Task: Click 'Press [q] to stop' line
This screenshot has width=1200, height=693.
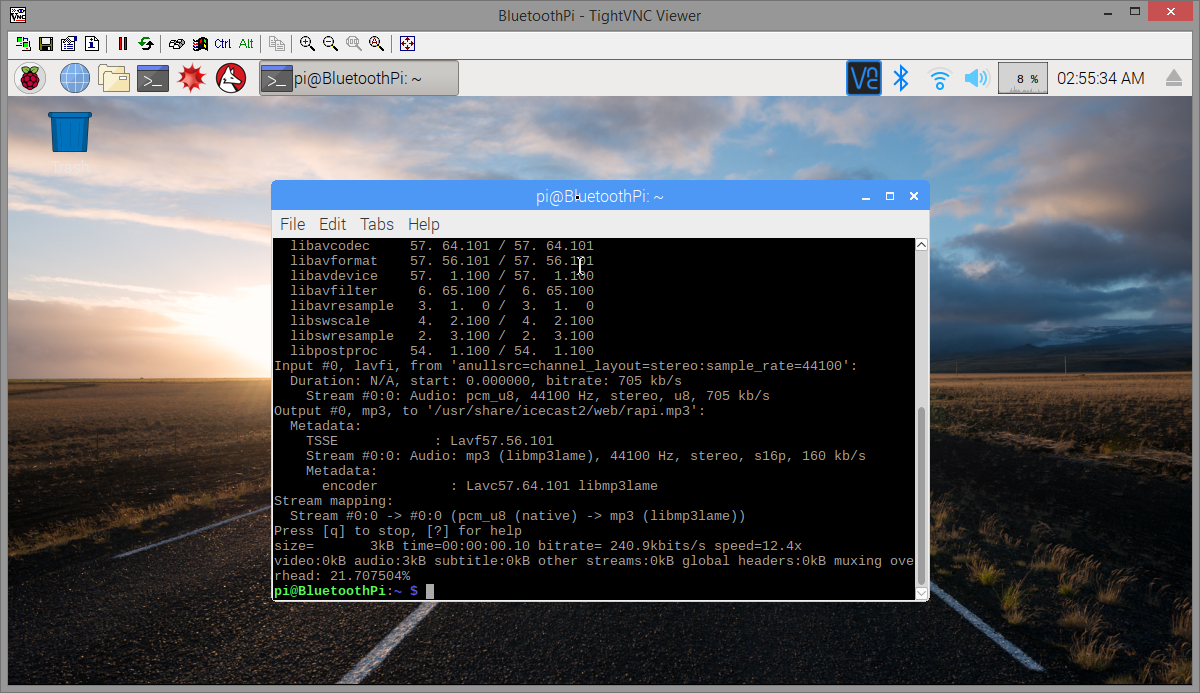Action: tap(398, 531)
